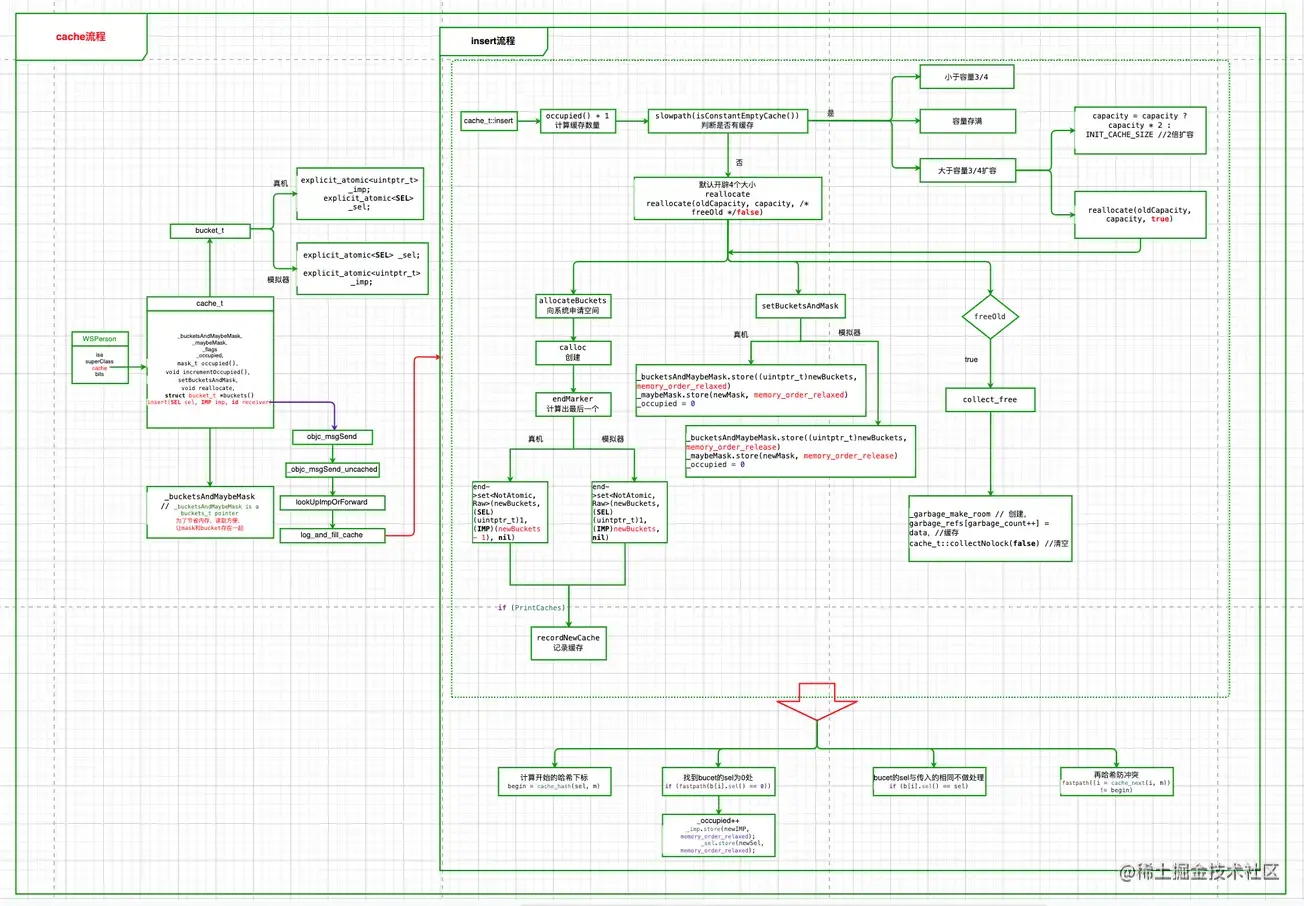Select the bucket box beginning with explicit_atomic<SEL> _sel
This screenshot has height=906, width=1304.
pos(362,268)
